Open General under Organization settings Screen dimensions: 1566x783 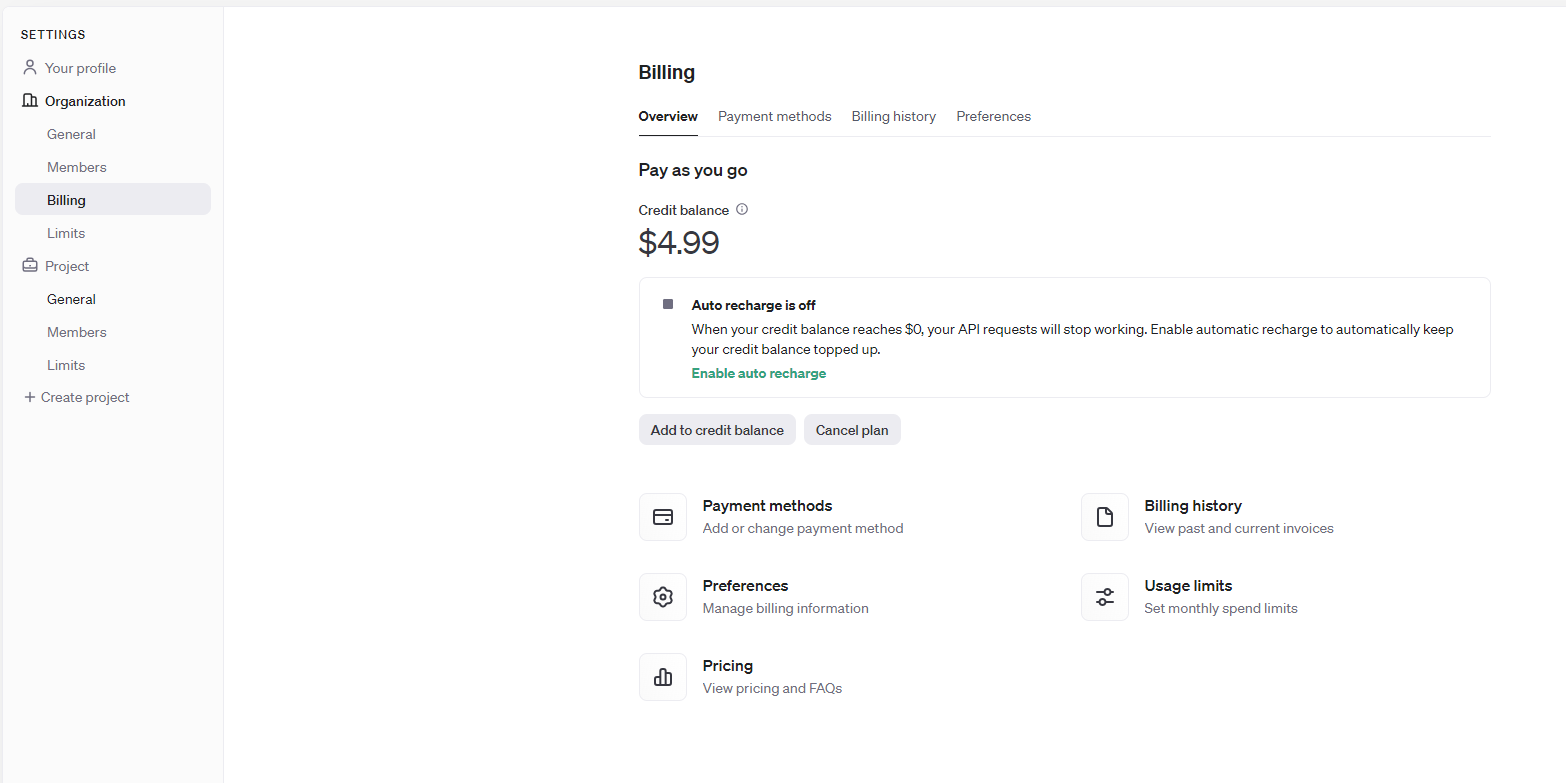71,134
